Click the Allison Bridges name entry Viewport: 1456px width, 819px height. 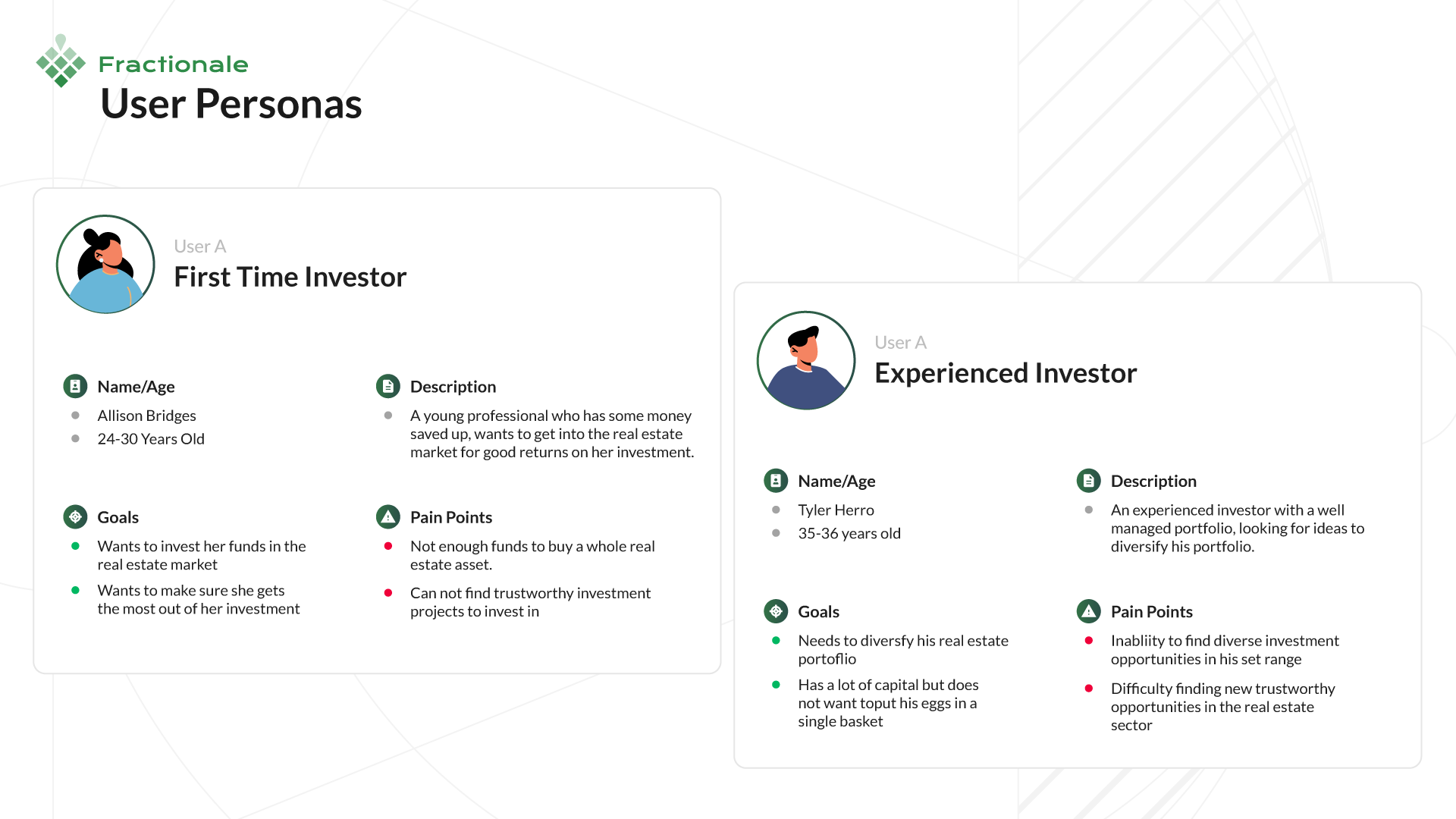(146, 416)
